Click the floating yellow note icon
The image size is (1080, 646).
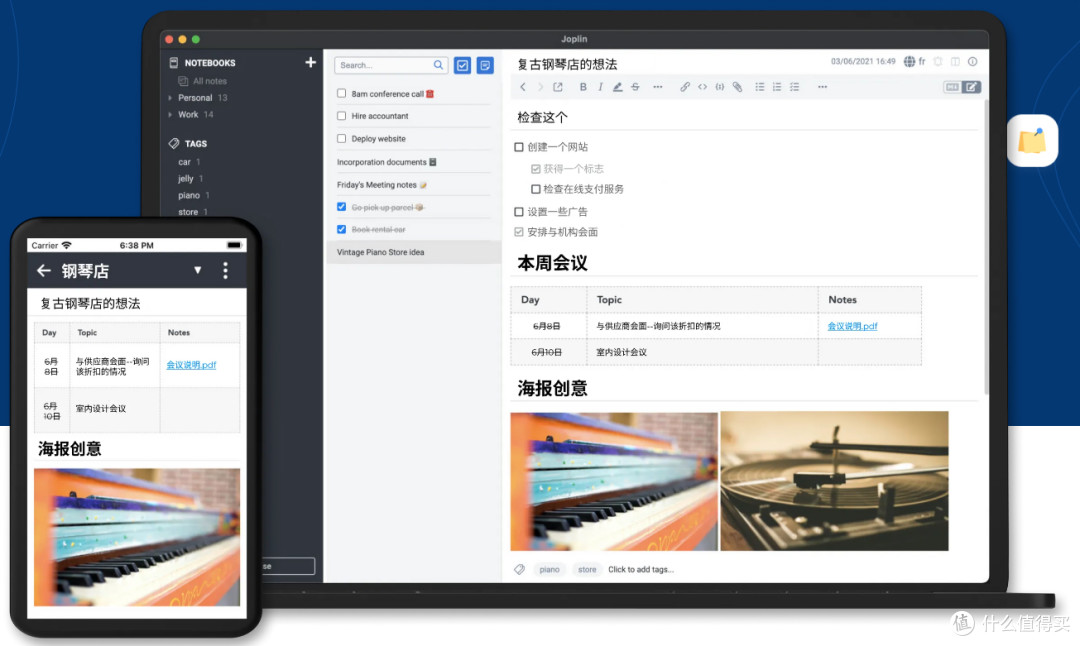(1032, 140)
